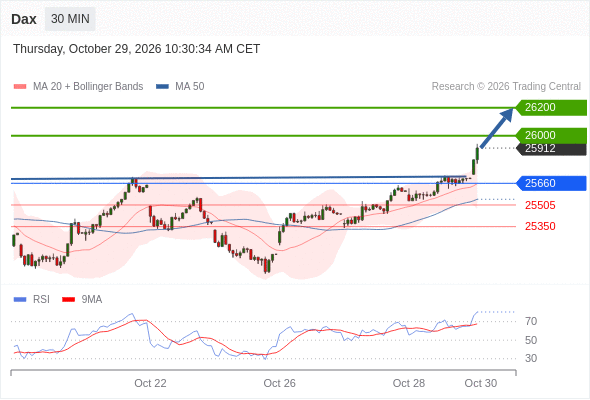Select the 9MA legend label
590x400 pixels.
92,300
